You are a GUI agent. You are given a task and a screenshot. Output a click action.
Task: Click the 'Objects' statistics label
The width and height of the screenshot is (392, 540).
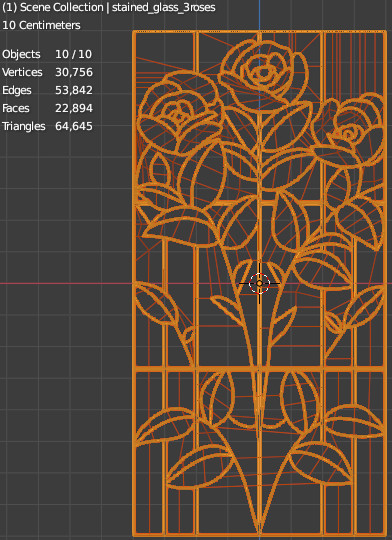(x=21, y=54)
